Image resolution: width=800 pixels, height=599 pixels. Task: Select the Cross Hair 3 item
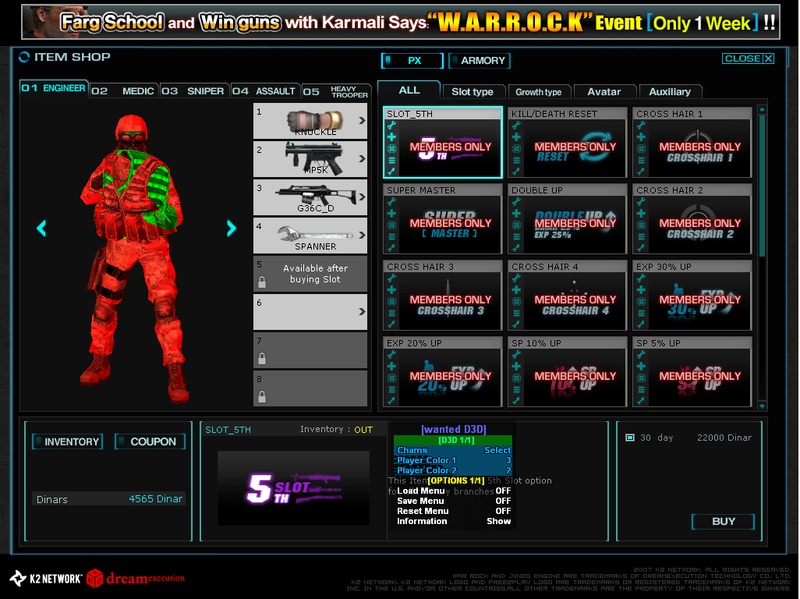(x=443, y=295)
